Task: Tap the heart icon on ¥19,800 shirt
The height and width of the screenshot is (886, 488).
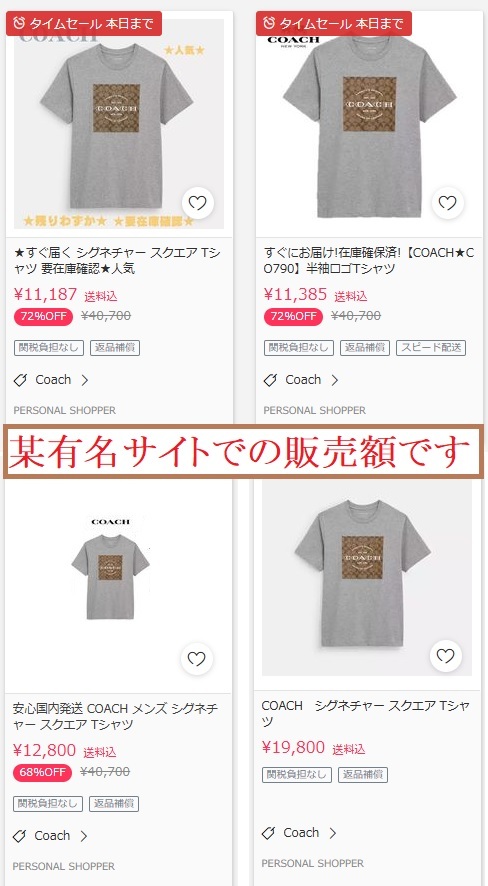Action: coord(446,656)
